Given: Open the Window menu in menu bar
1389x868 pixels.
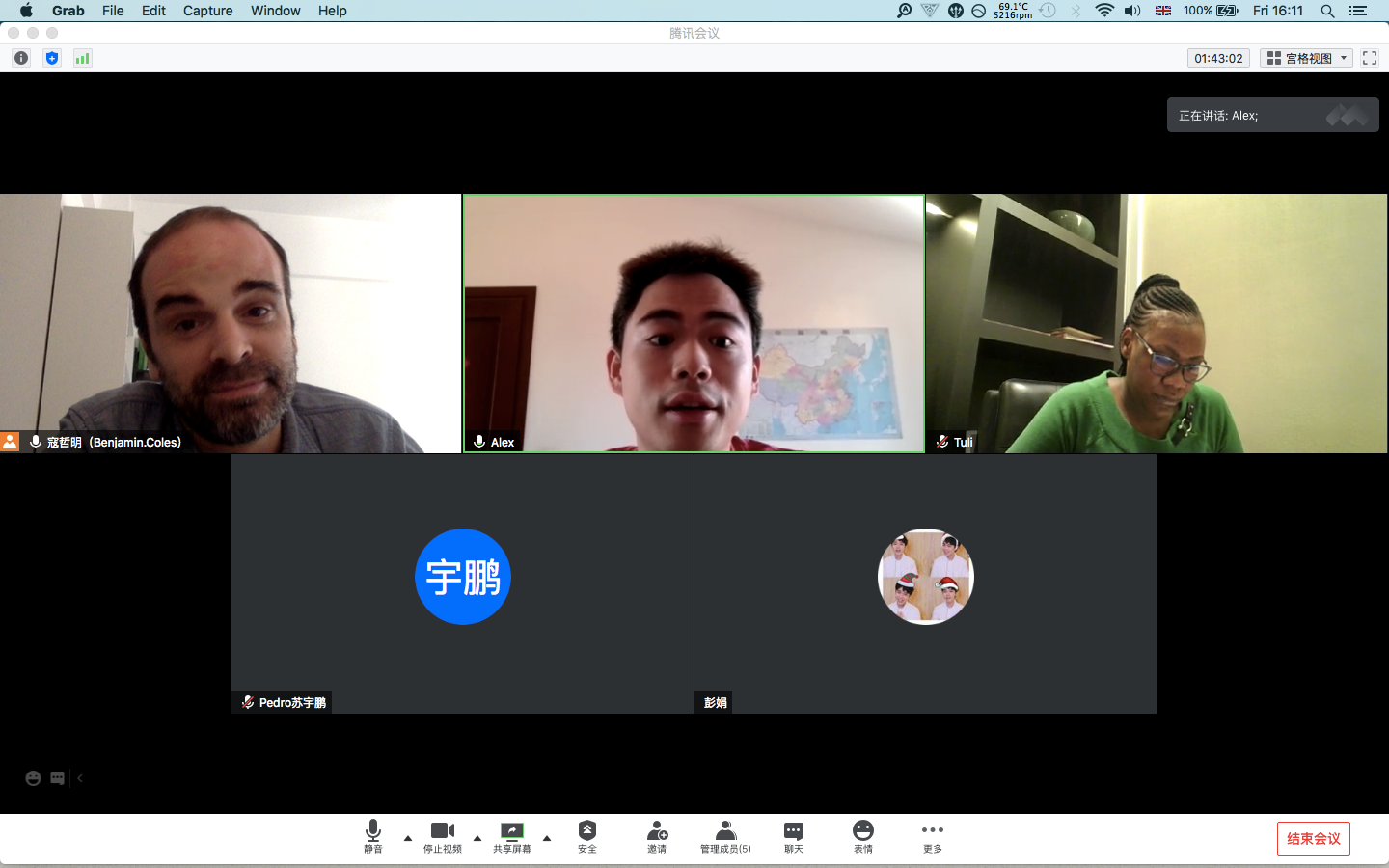Looking at the screenshot, I should click(x=275, y=11).
